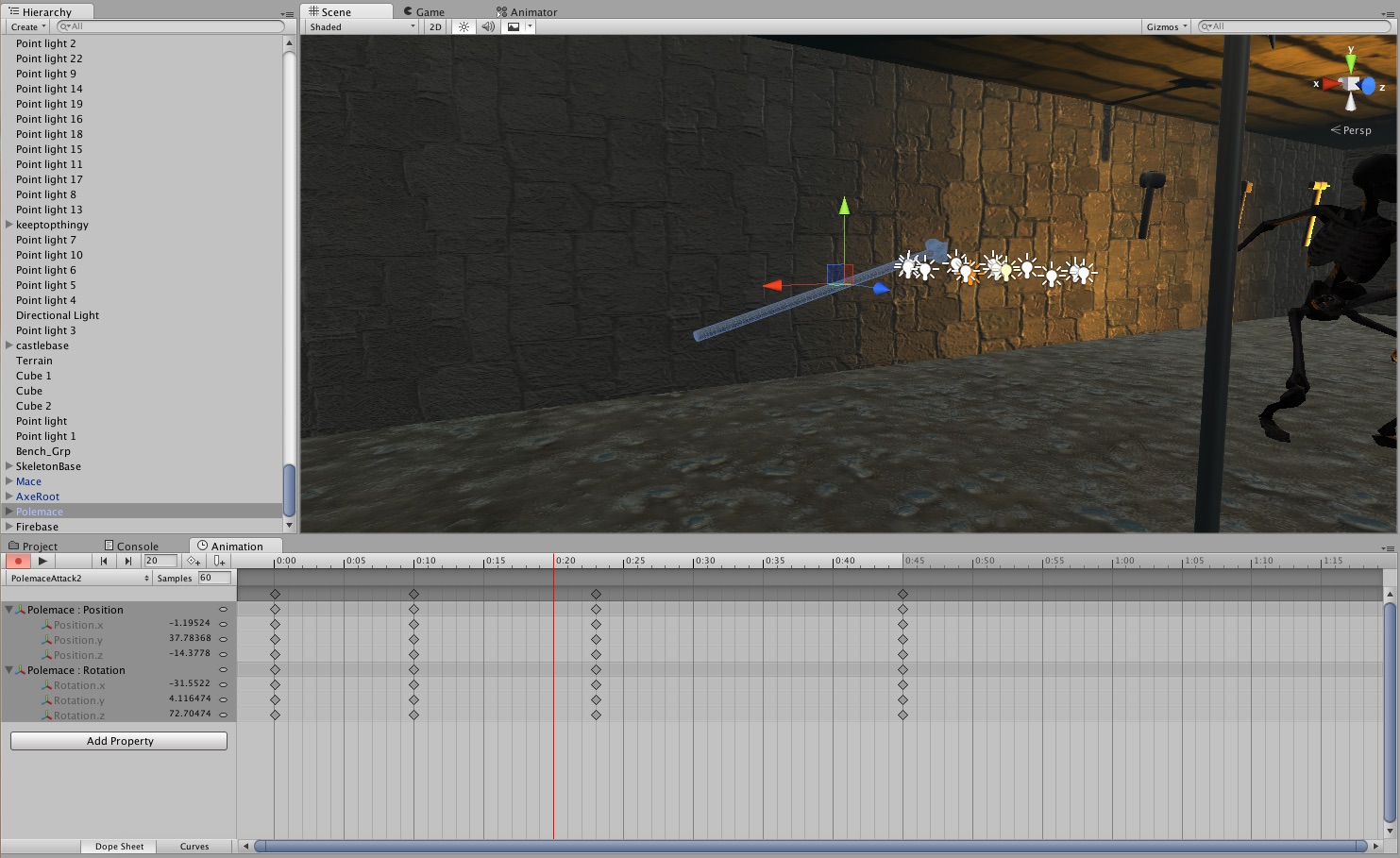Open the PolemaceAttack2 clip dropdown
The image size is (1400, 858).
tap(79, 578)
